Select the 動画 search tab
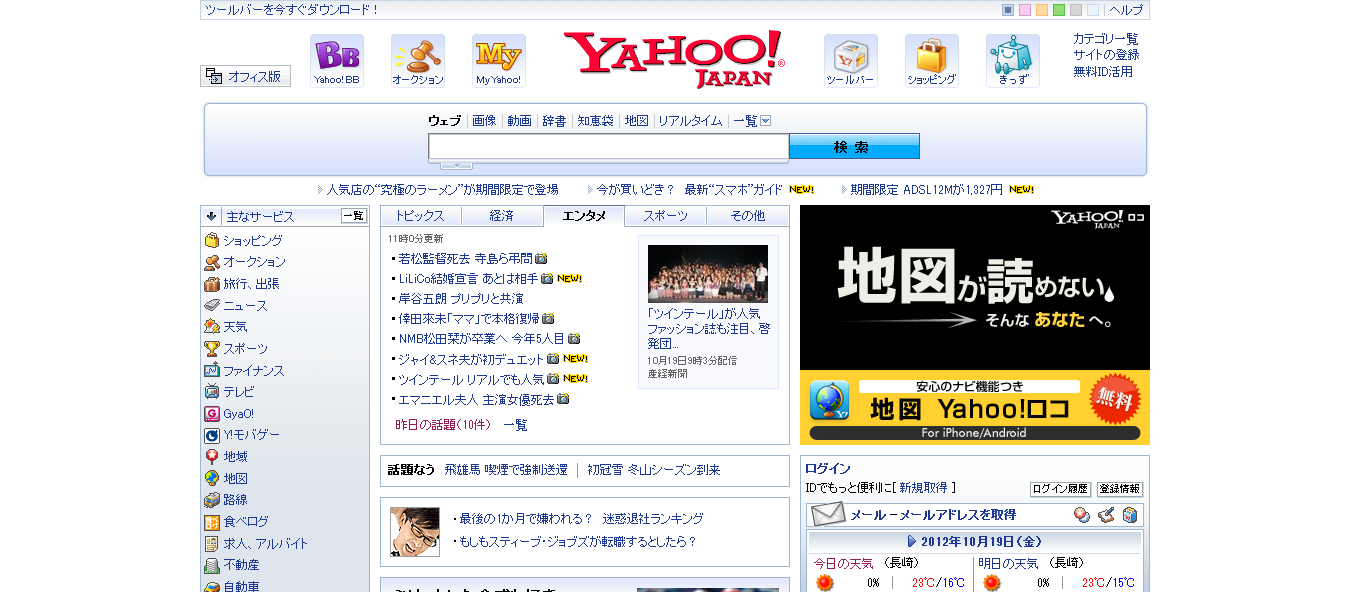1349x592 pixels. coord(519,121)
